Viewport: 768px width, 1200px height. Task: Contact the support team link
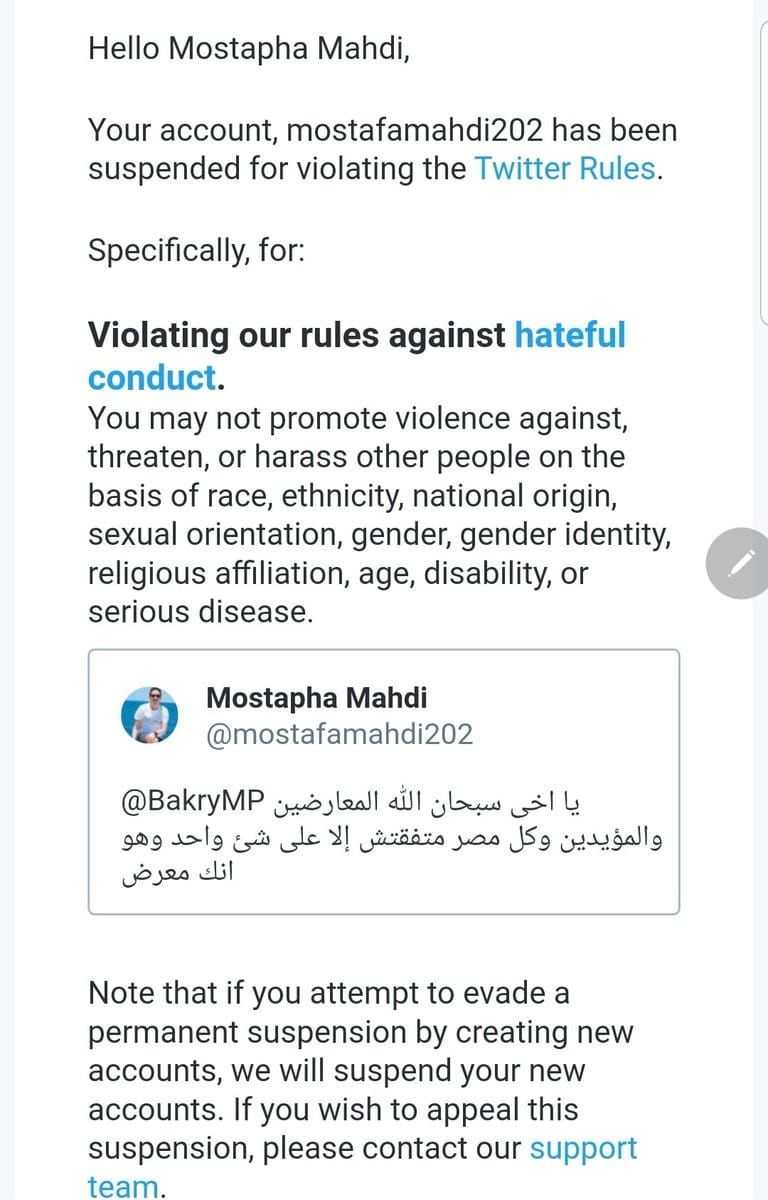(582, 1148)
